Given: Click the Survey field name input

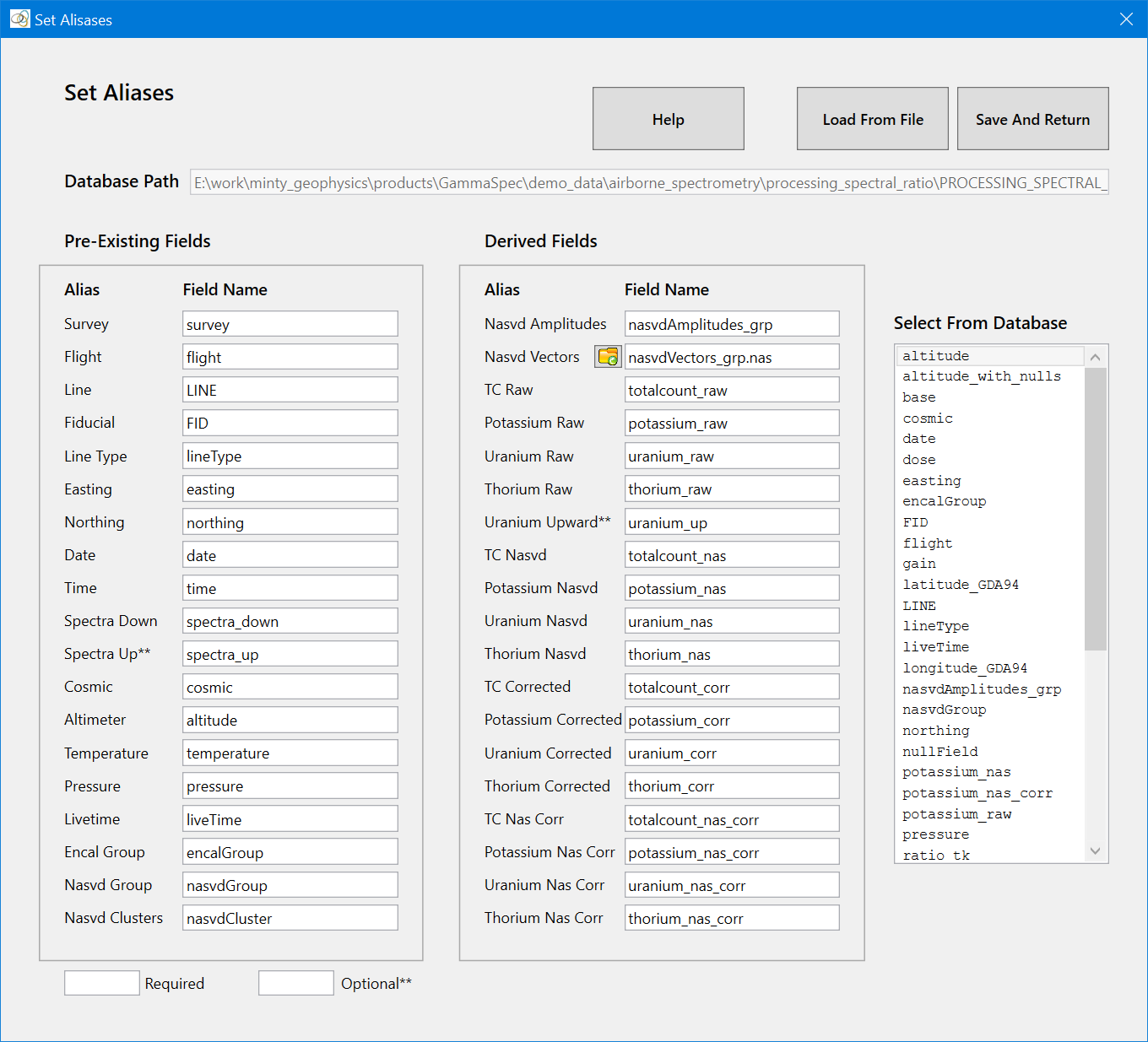Looking at the screenshot, I should [290, 325].
